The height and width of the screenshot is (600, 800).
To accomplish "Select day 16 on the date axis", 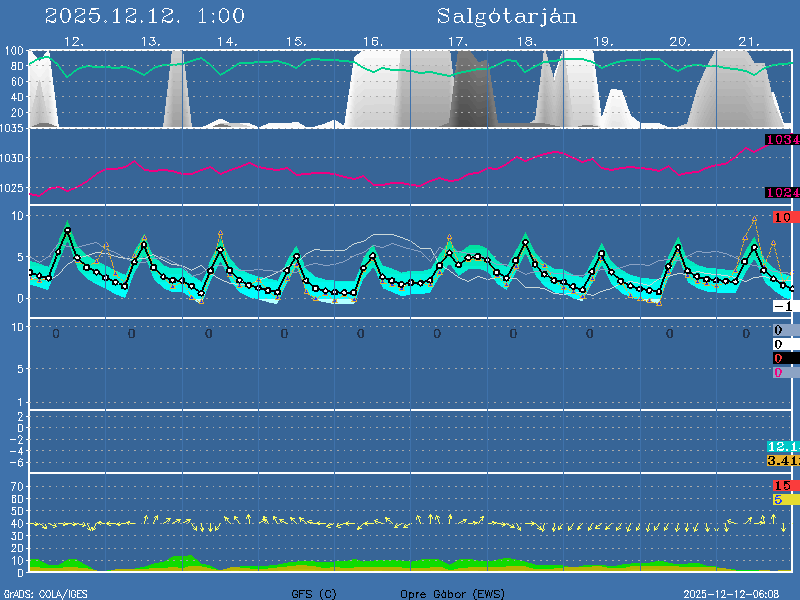I will [372, 42].
